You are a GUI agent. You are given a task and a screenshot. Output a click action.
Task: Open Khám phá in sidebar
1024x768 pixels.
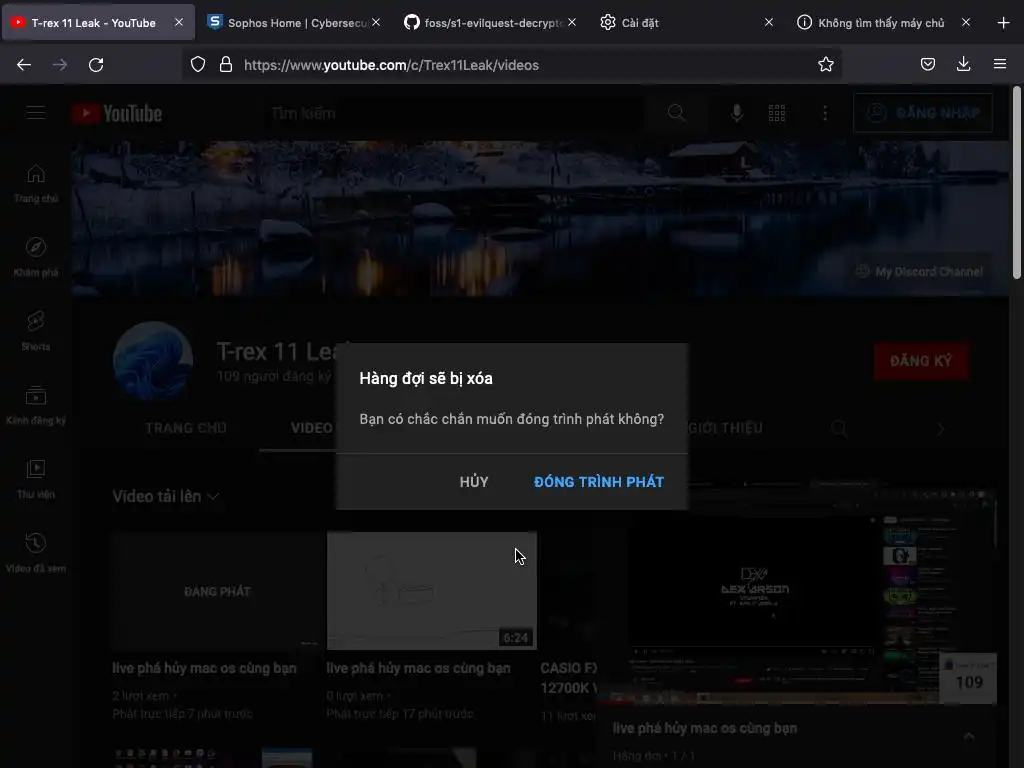[x=36, y=257]
